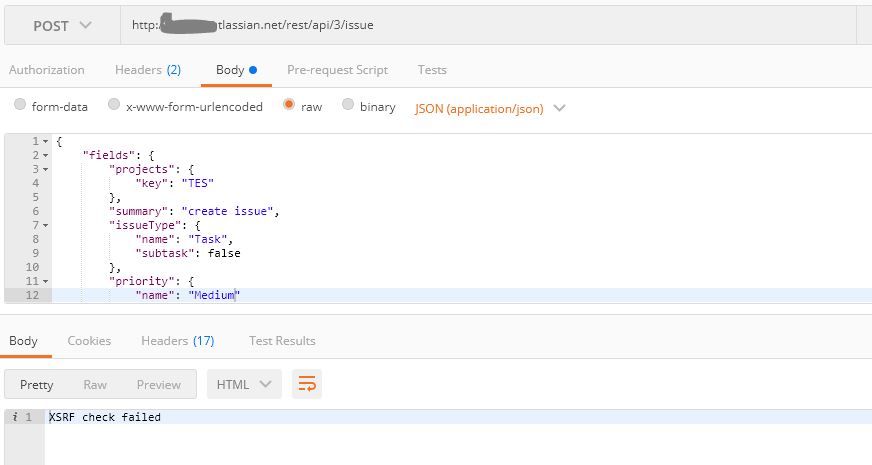
Task: Switch to the Tests tab
Action: pyautogui.click(x=432, y=70)
